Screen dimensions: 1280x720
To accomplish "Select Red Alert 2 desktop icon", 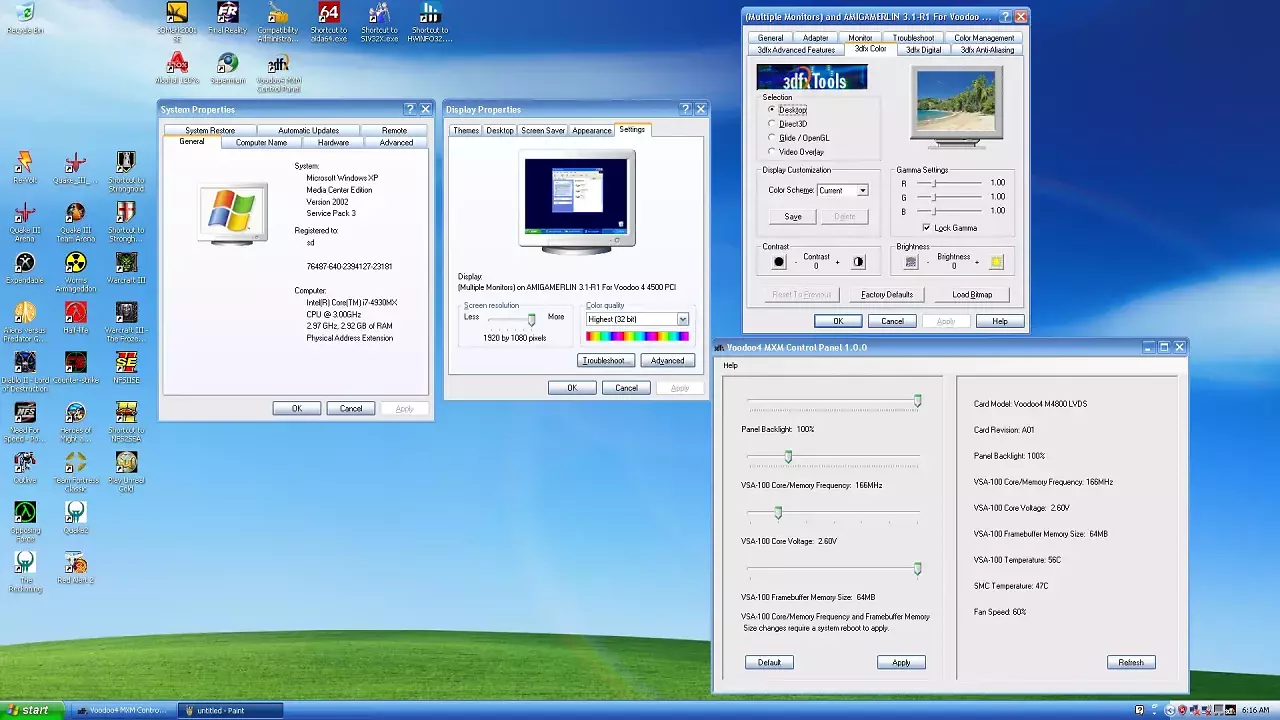I will pos(76,568).
